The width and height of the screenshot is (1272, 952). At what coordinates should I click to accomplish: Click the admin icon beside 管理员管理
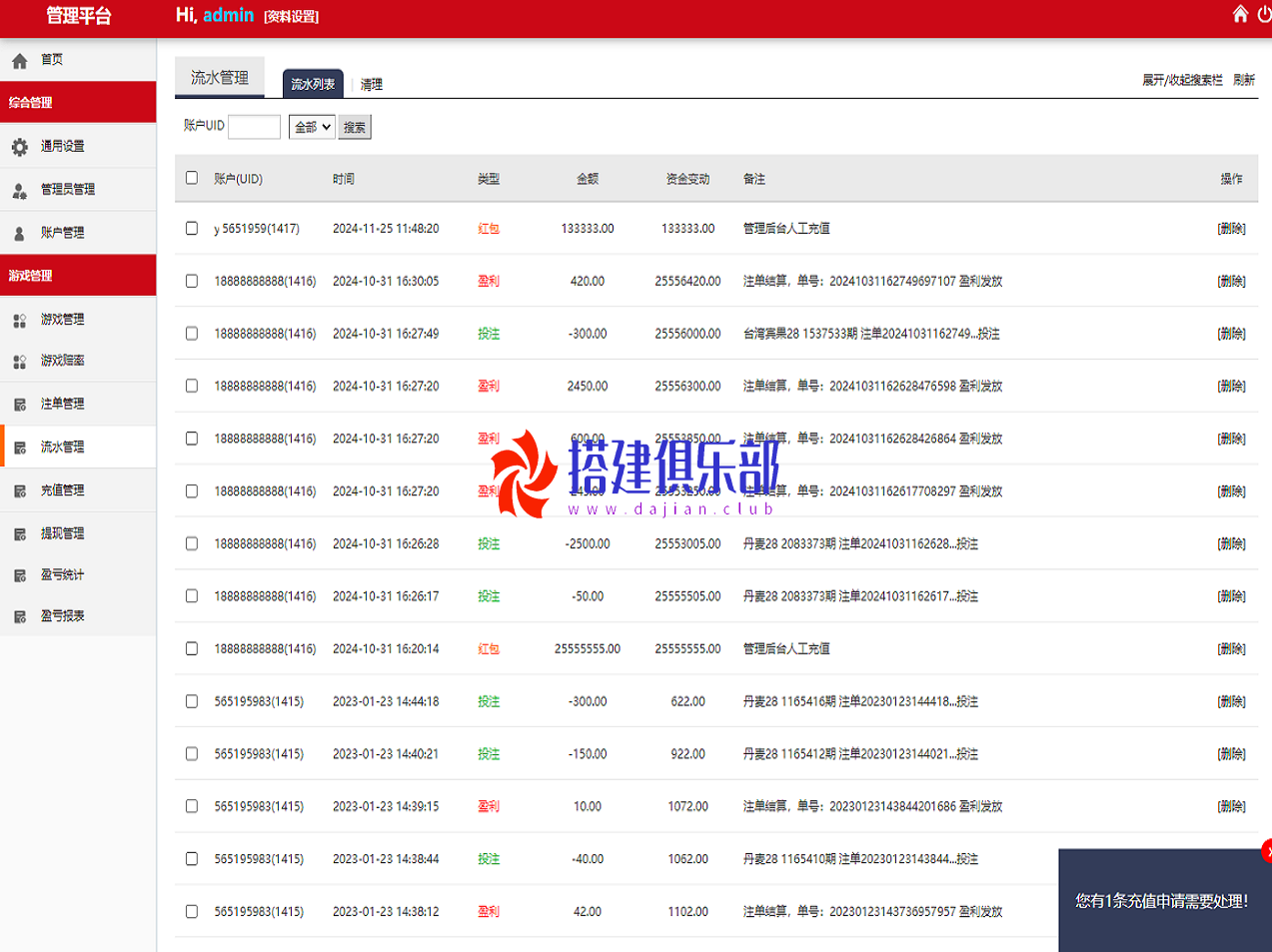click(x=19, y=190)
